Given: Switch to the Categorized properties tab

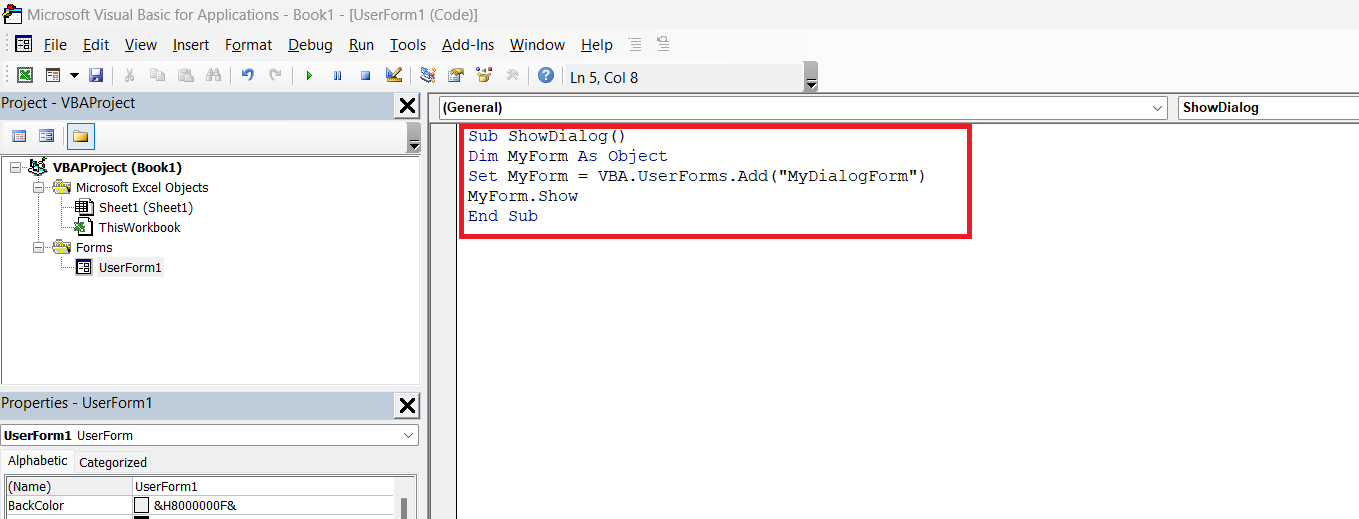Looking at the screenshot, I should tap(113, 462).
